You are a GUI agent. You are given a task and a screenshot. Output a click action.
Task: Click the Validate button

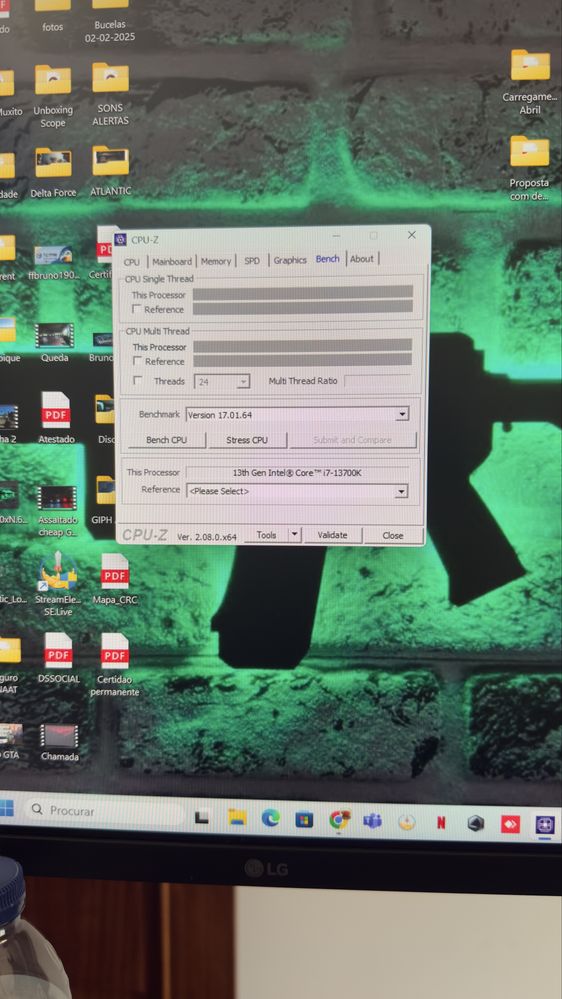click(x=333, y=535)
